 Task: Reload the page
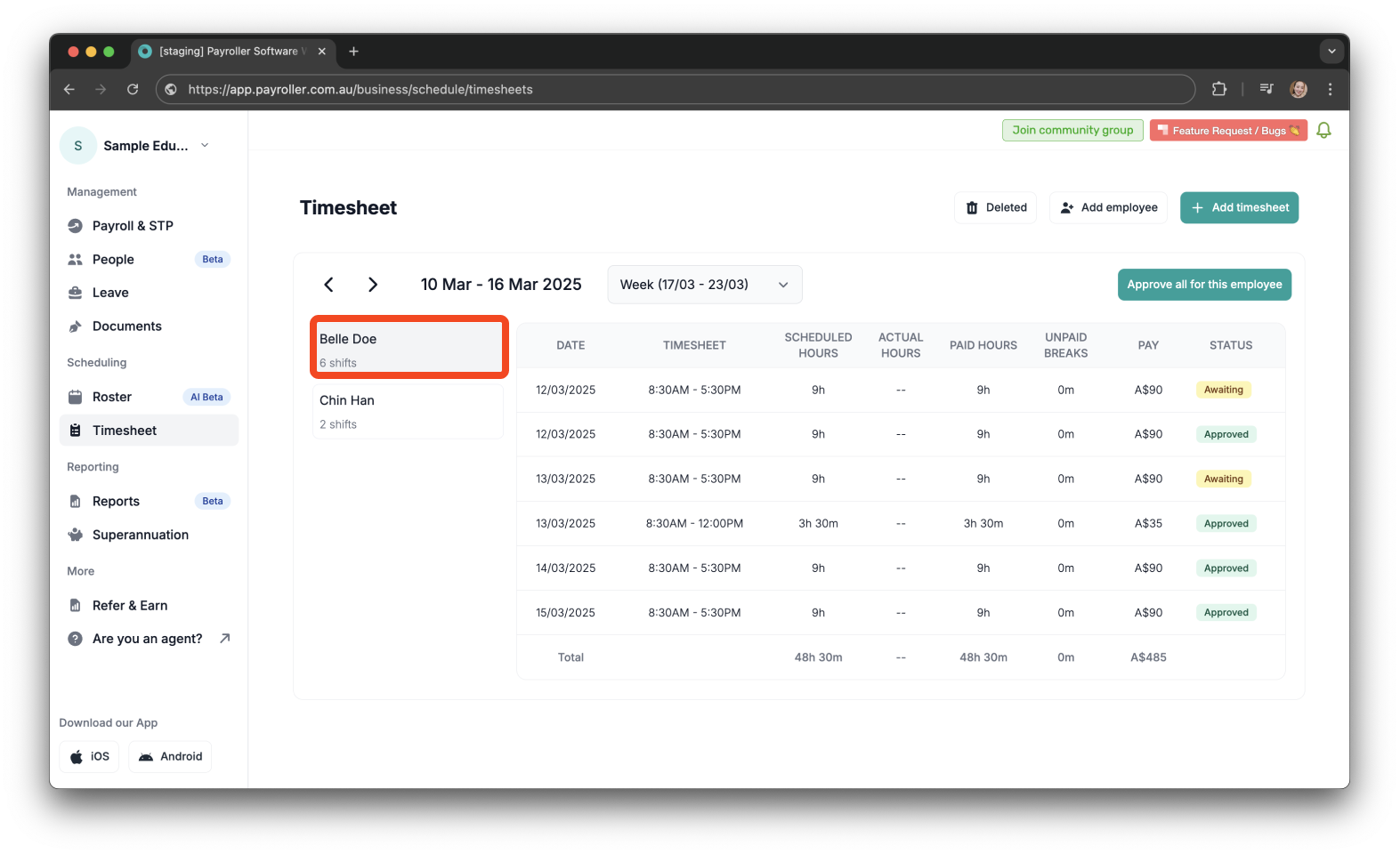pos(133,89)
